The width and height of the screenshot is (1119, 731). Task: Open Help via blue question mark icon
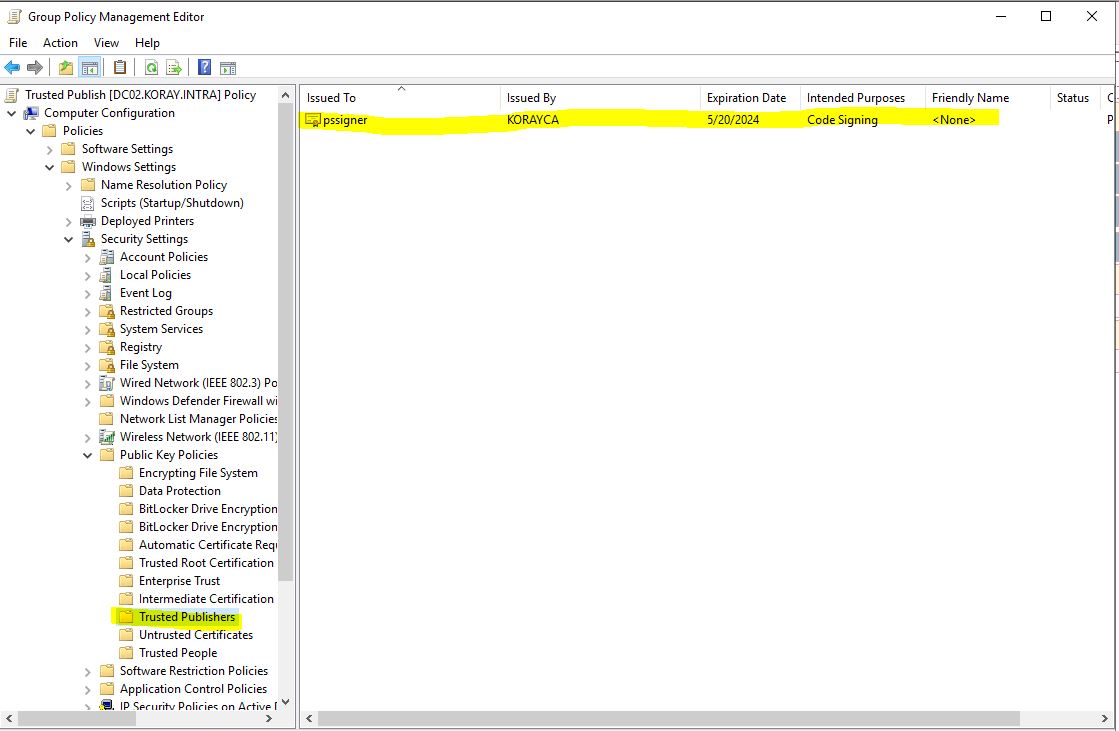204,68
